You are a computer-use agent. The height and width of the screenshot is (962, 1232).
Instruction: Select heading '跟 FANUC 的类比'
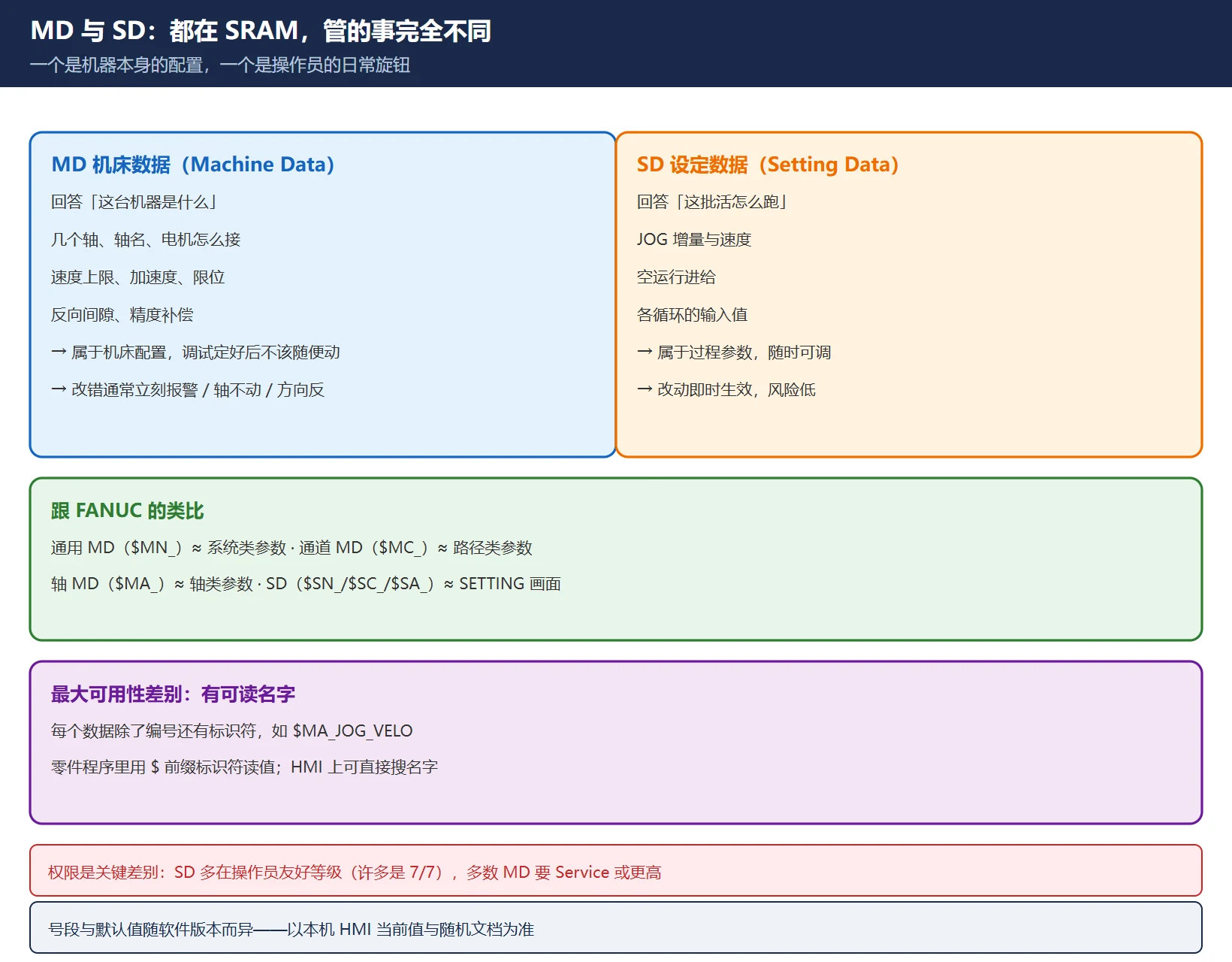pyautogui.click(x=128, y=511)
